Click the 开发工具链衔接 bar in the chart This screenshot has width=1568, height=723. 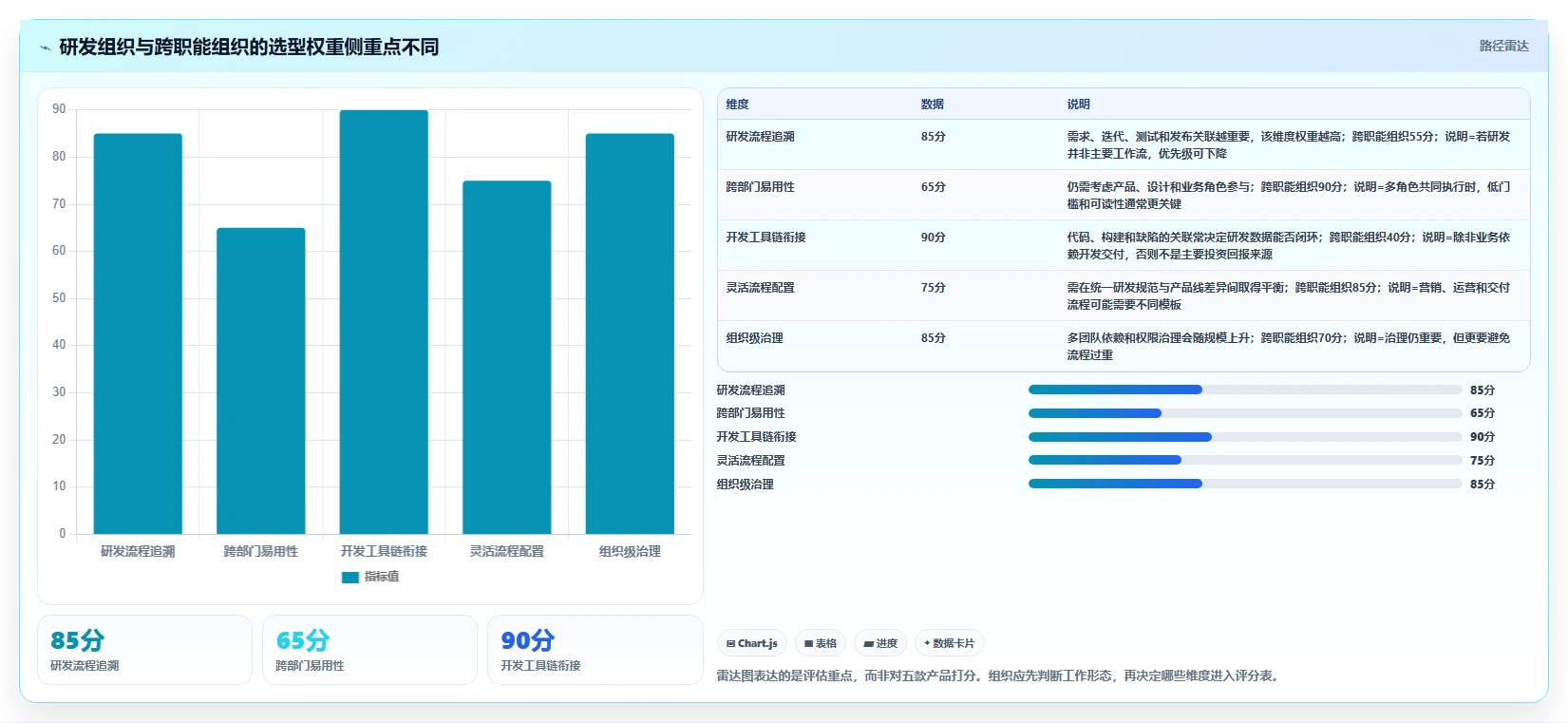pos(384,322)
